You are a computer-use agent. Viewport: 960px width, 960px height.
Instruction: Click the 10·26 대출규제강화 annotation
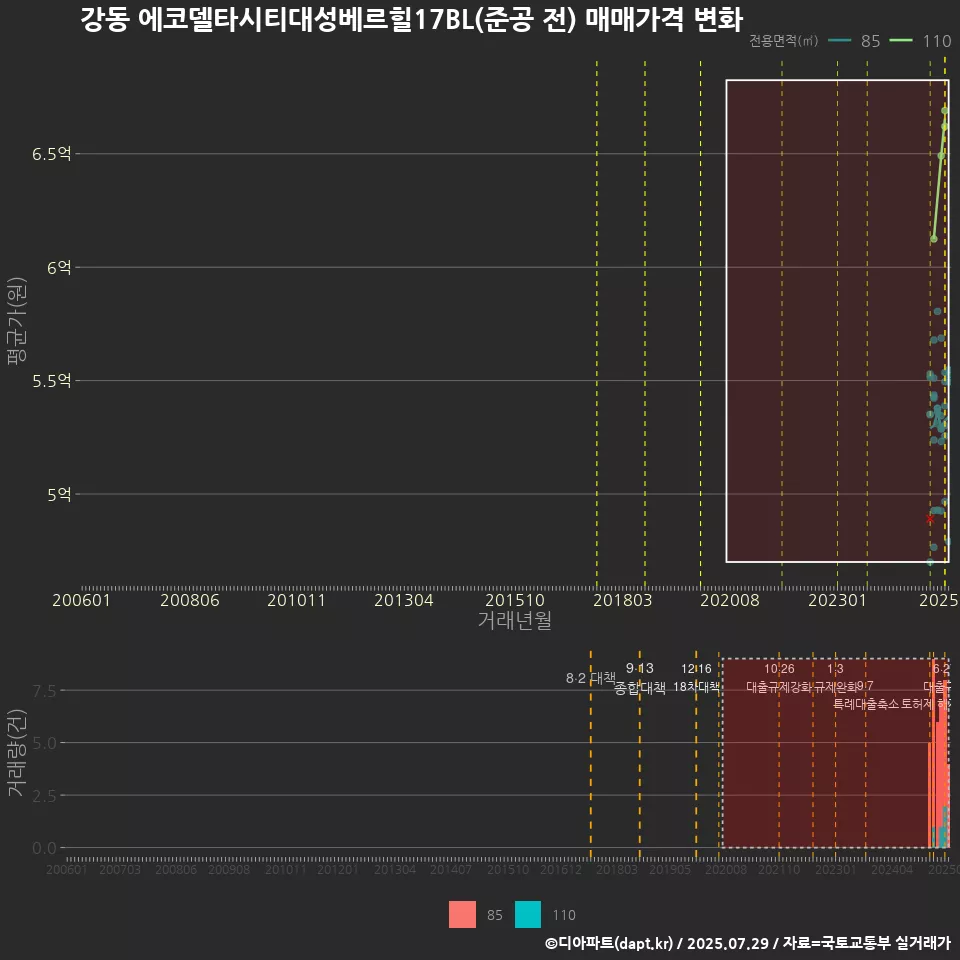779,678
